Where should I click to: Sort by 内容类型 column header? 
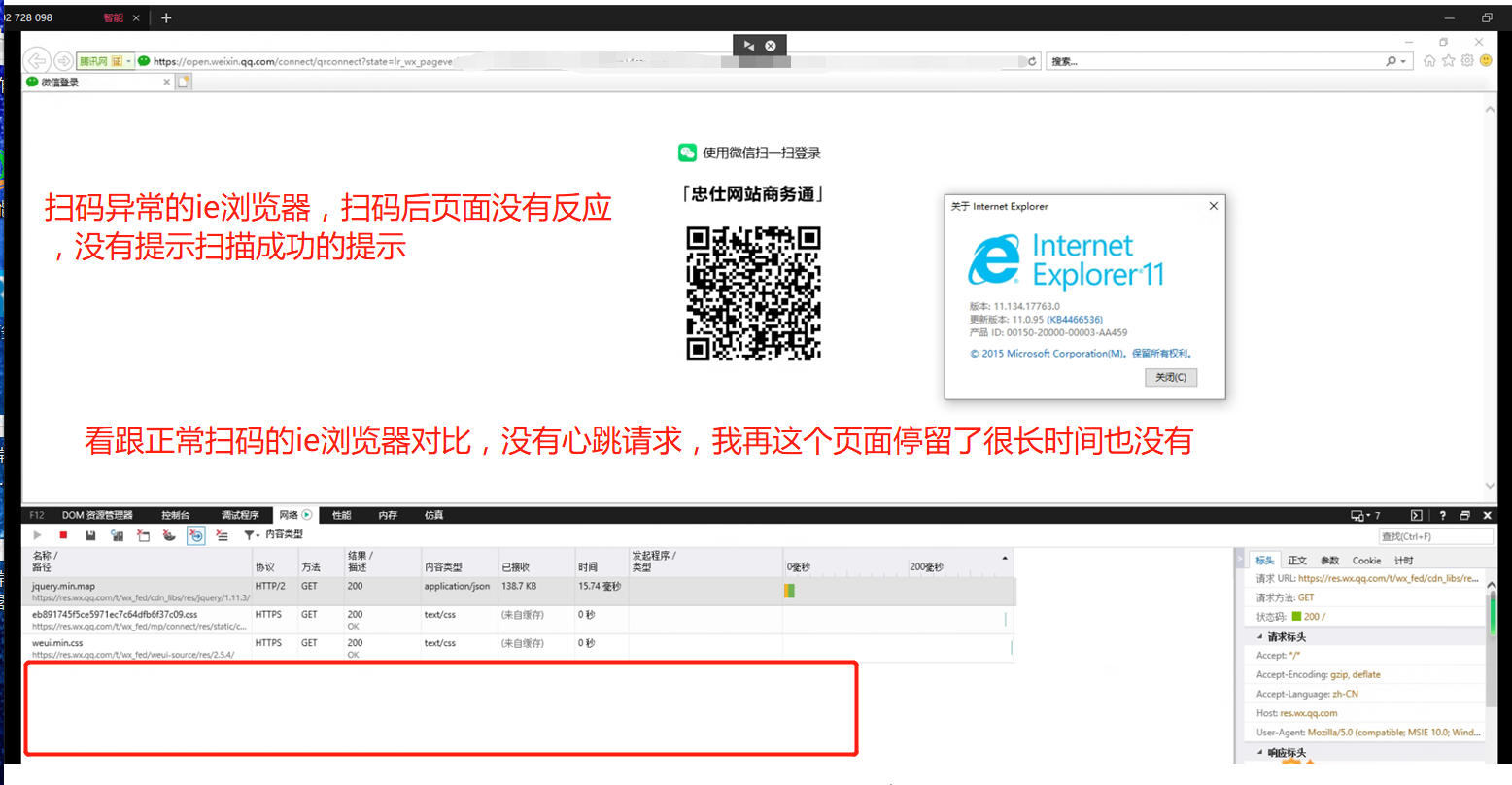point(459,562)
